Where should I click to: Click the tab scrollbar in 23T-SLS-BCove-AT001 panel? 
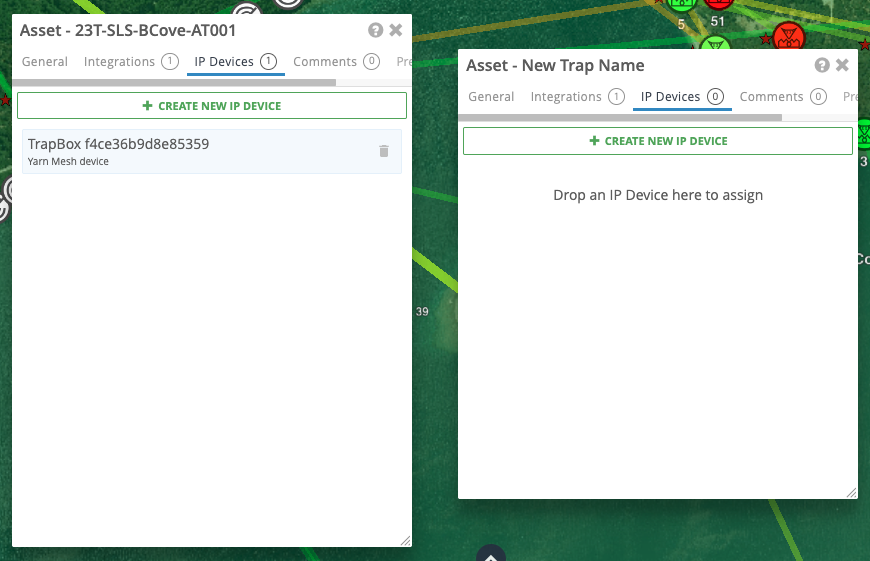[175, 82]
